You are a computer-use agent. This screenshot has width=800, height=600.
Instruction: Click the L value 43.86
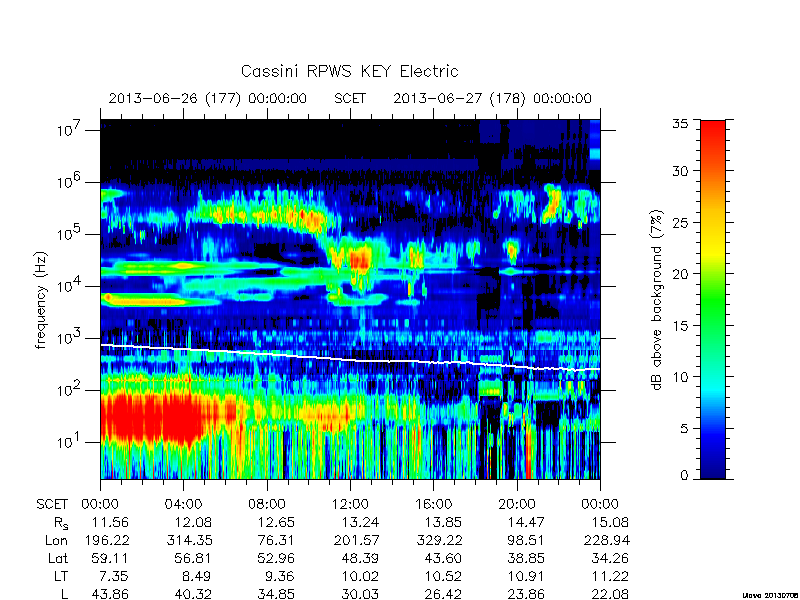tap(110, 594)
